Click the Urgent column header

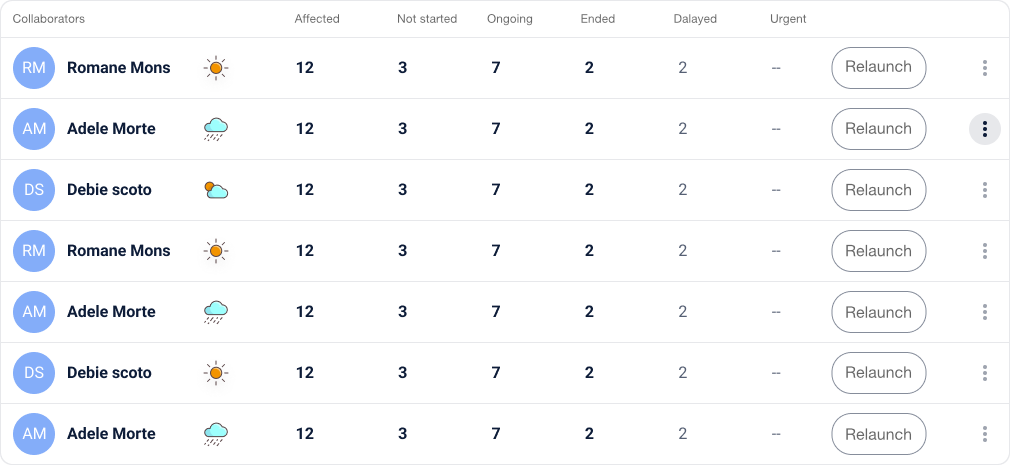pyautogui.click(x=788, y=19)
